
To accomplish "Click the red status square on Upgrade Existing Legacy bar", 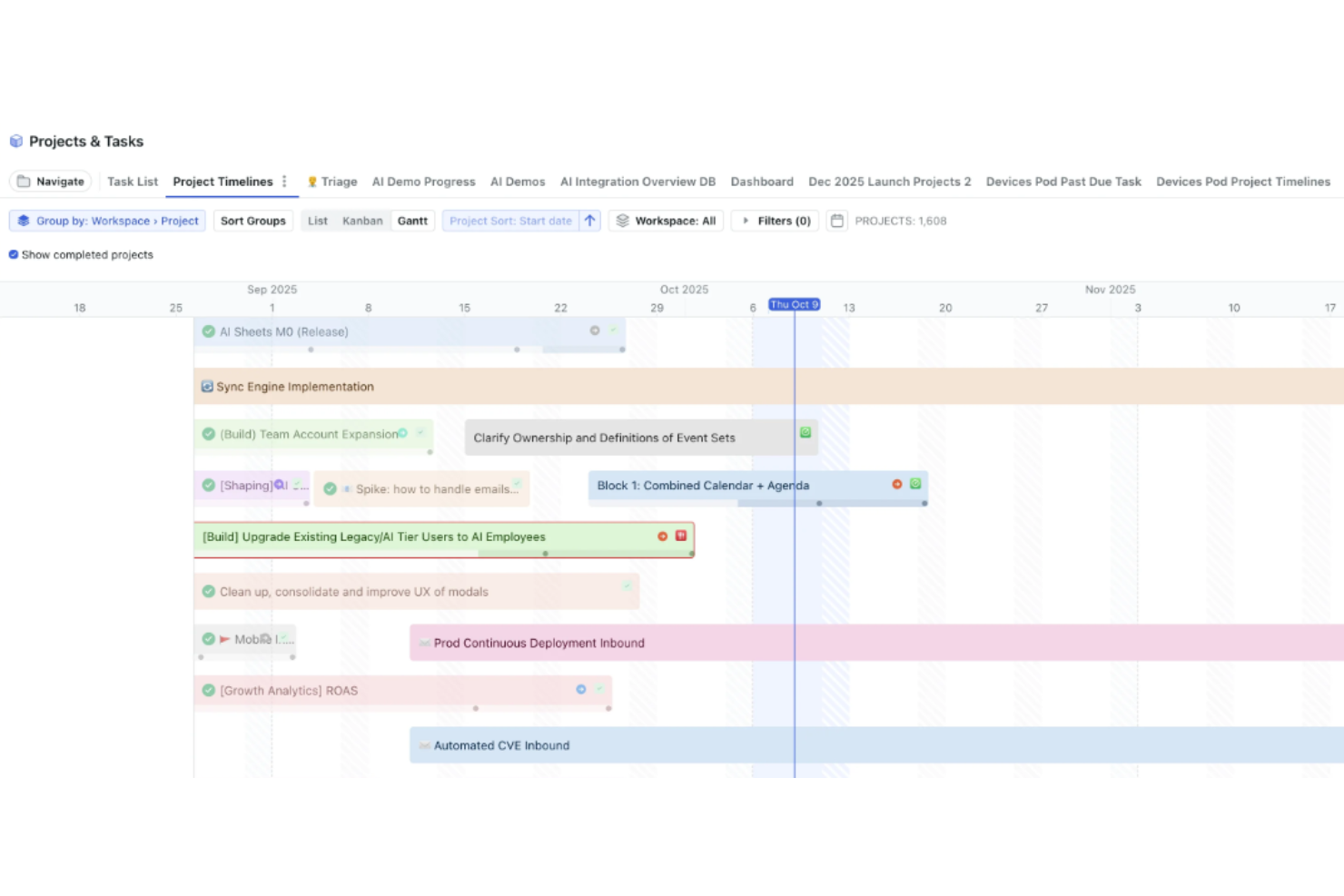I will (x=681, y=536).
